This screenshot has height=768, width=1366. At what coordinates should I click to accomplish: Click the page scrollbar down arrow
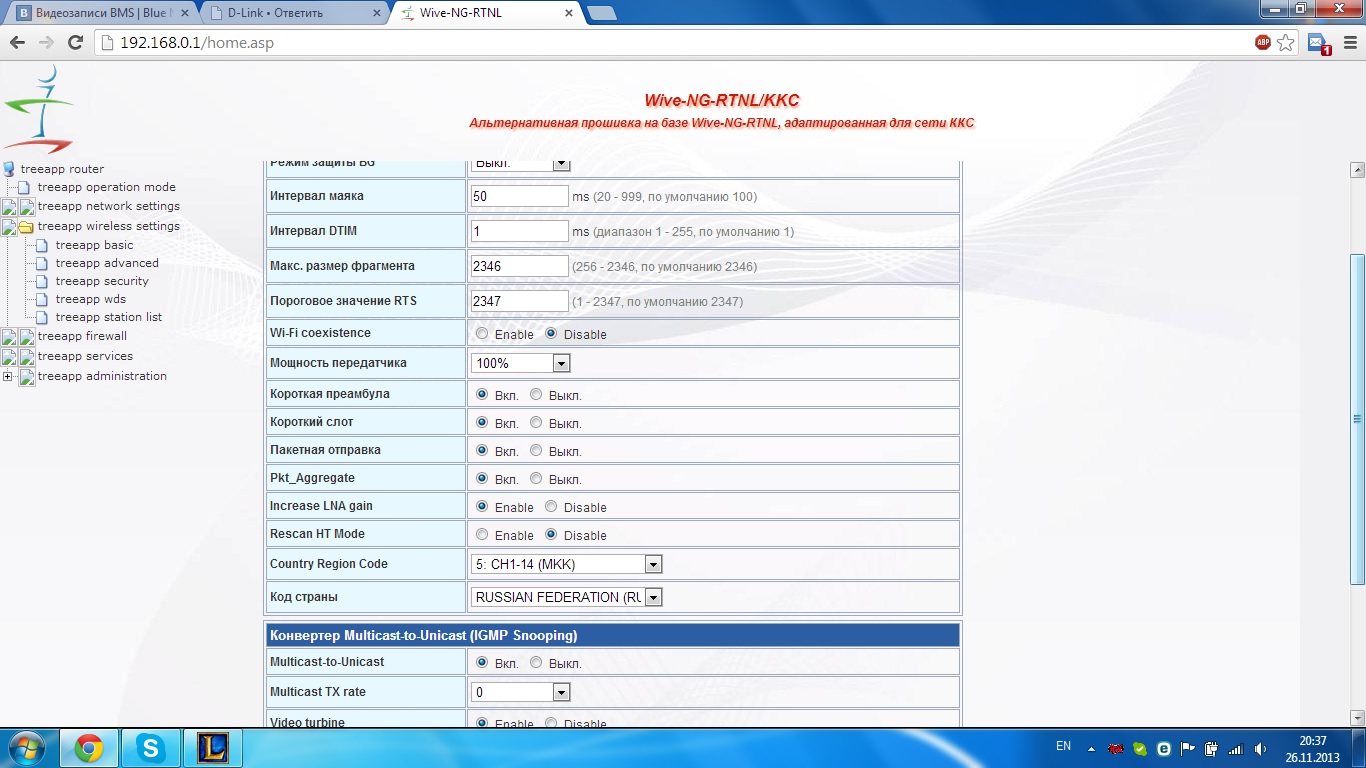(1357, 719)
